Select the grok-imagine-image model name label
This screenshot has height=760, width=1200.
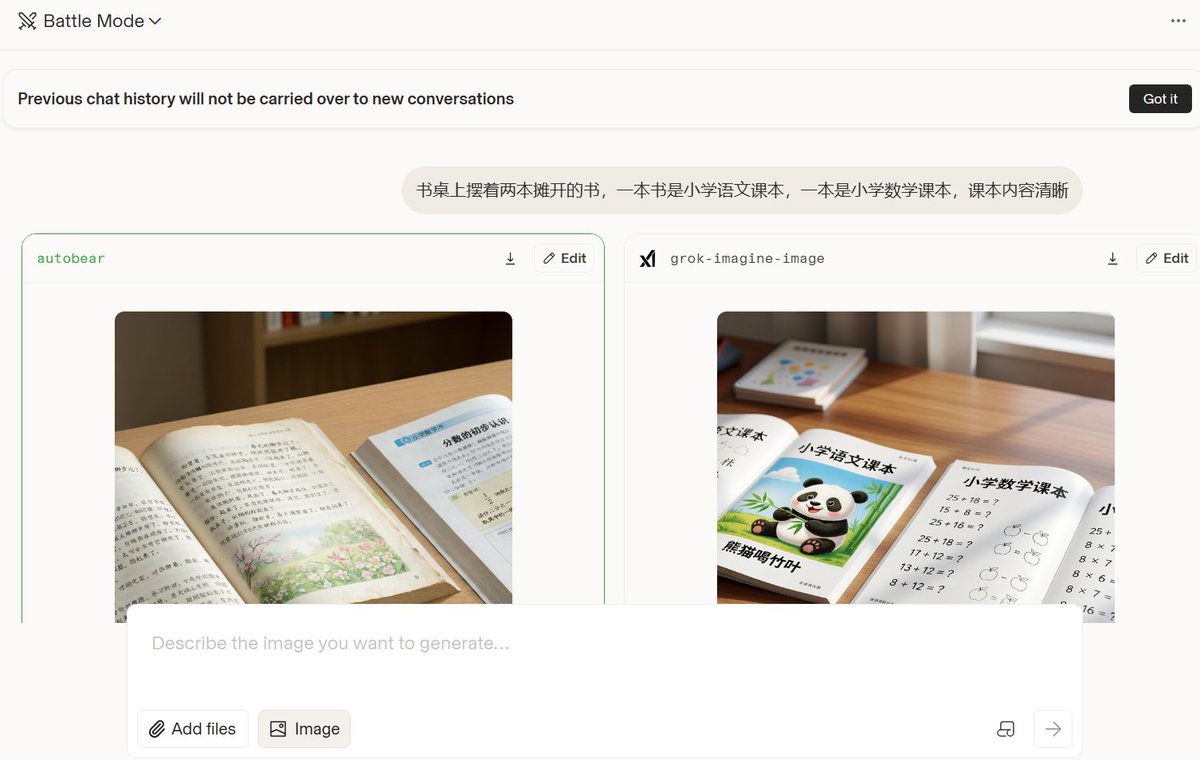click(x=747, y=259)
